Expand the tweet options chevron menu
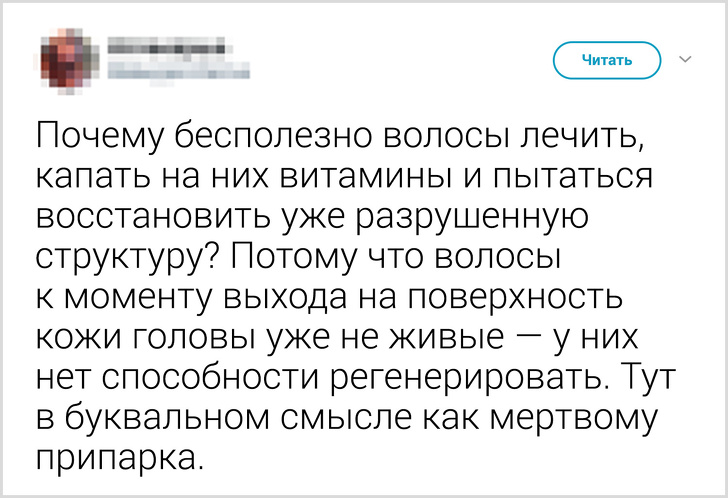 coord(686,60)
